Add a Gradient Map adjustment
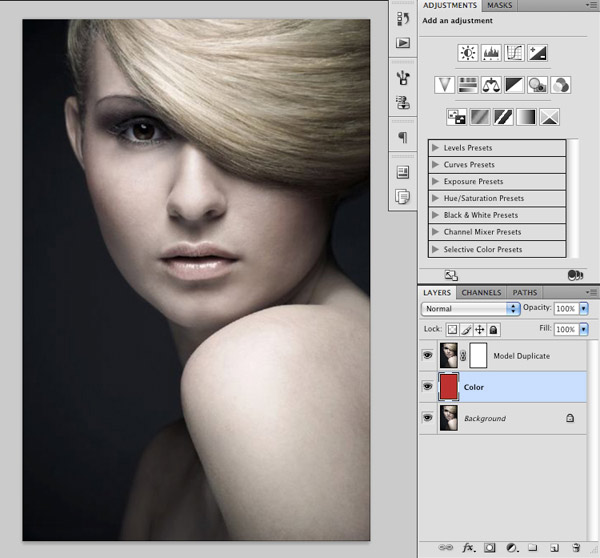600x558 pixels. [526, 117]
